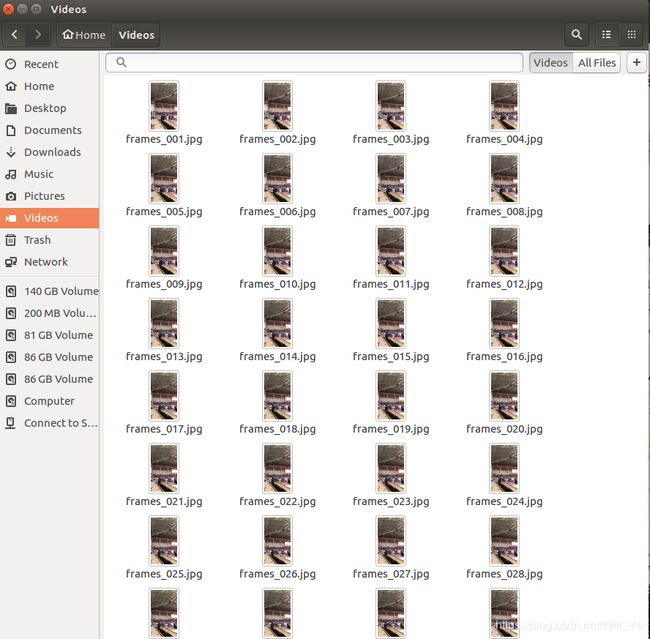Select the frames_009.jpg thumbnail
Viewport: 650px width, 639px height.
(x=164, y=251)
